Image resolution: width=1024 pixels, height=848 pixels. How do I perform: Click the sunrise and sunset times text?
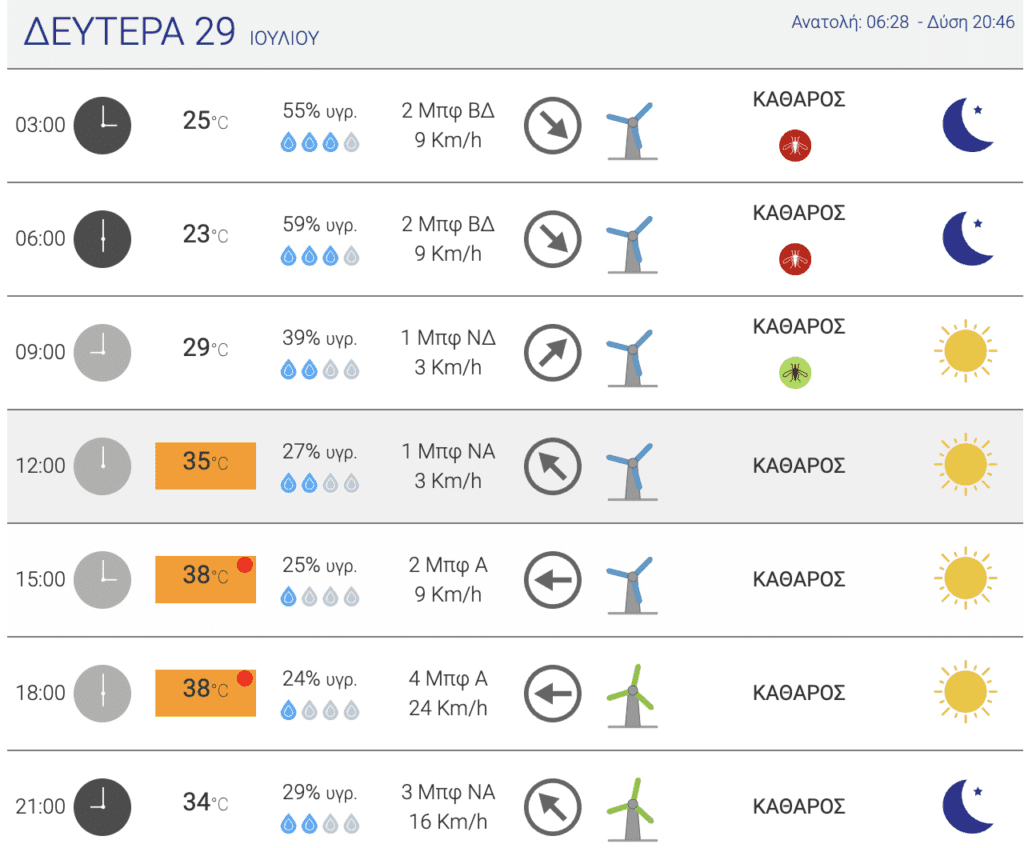tap(903, 22)
